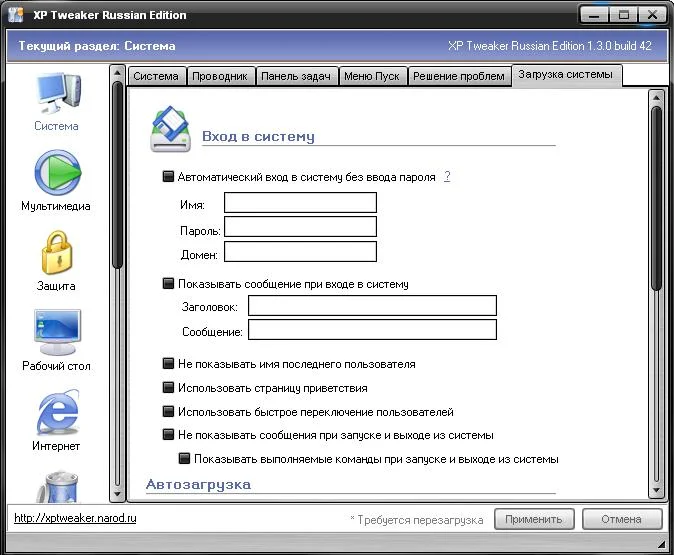
Task: Open the Решение проблем tab
Action: click(459, 76)
